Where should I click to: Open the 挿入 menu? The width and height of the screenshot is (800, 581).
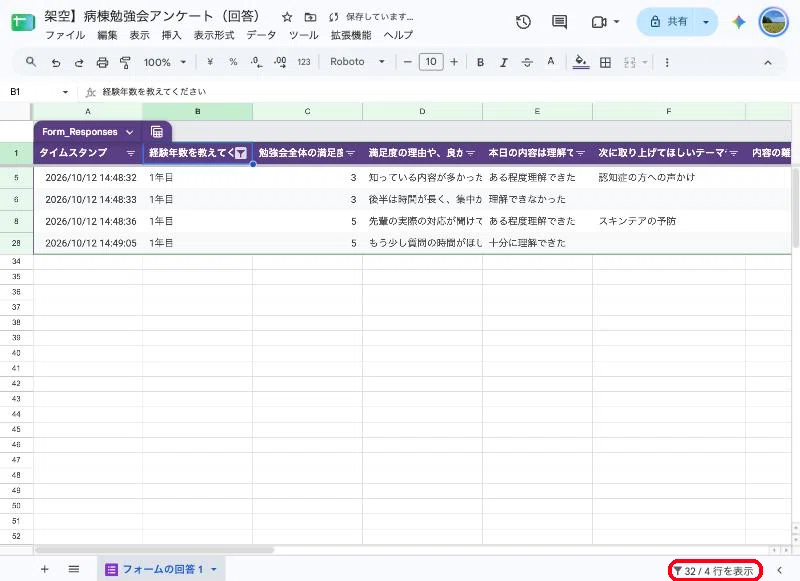tap(171, 35)
